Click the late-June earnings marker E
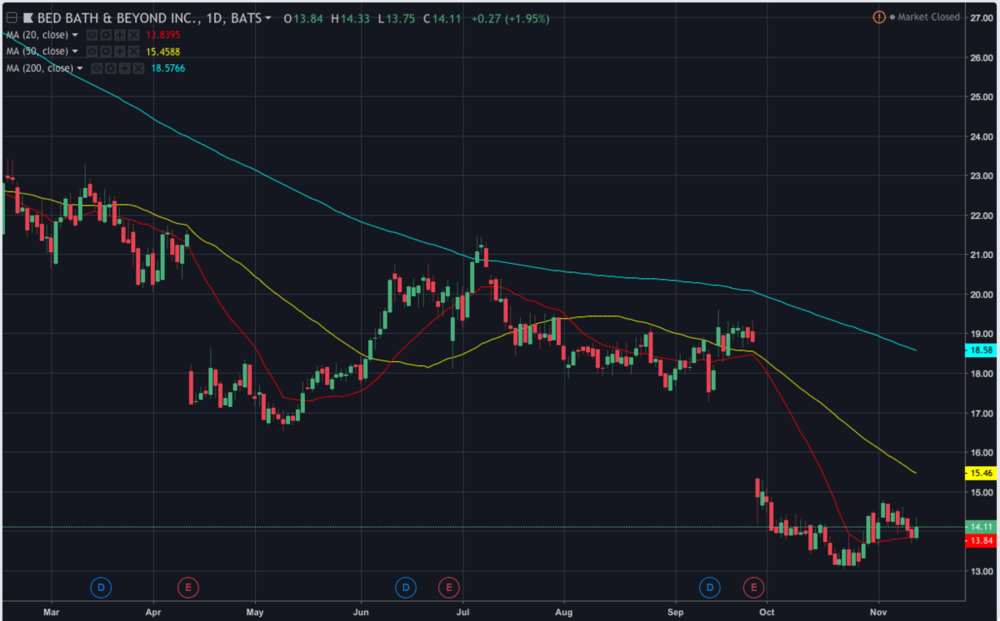1000x621 pixels. coord(449,586)
